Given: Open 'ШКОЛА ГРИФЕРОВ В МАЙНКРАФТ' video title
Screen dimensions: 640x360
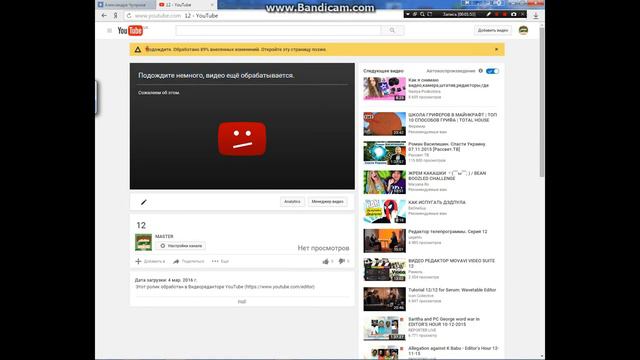Looking at the screenshot, I should point(452,118).
